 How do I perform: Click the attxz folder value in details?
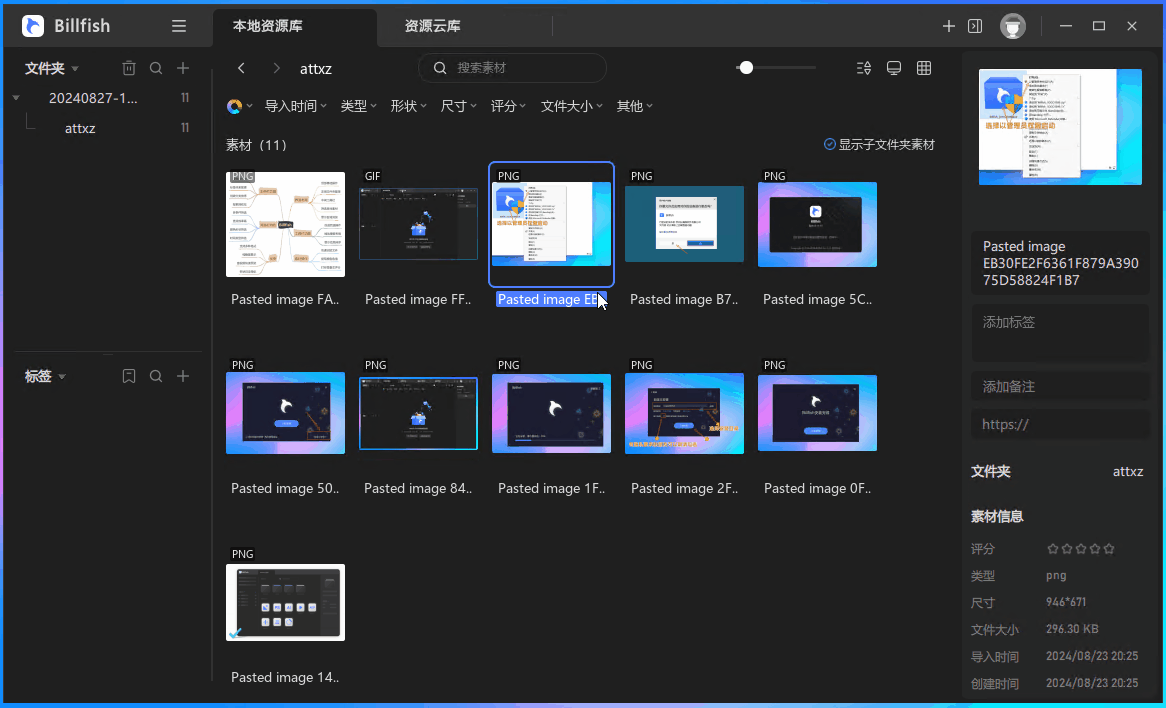click(1128, 472)
